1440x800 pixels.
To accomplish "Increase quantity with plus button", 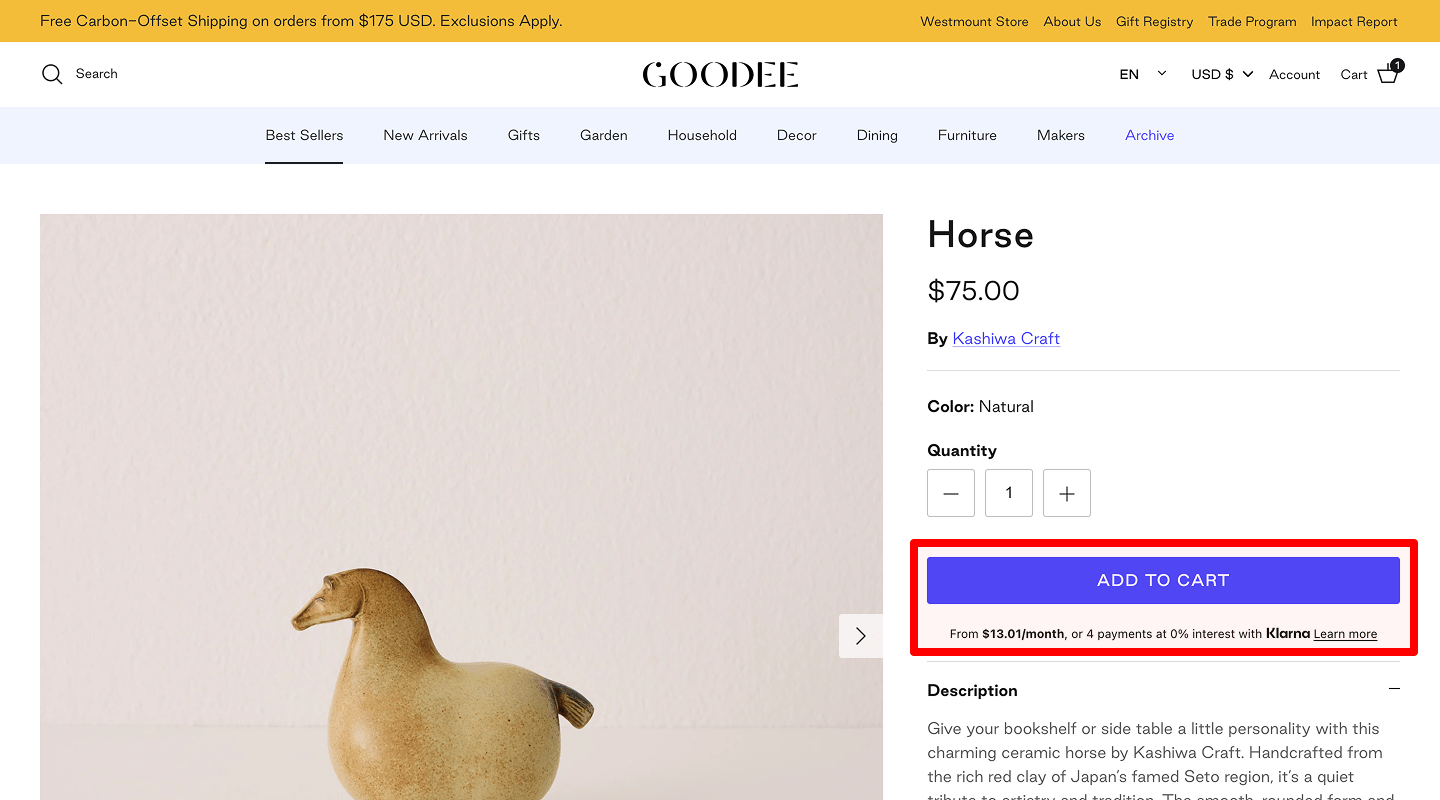I will coord(1066,493).
